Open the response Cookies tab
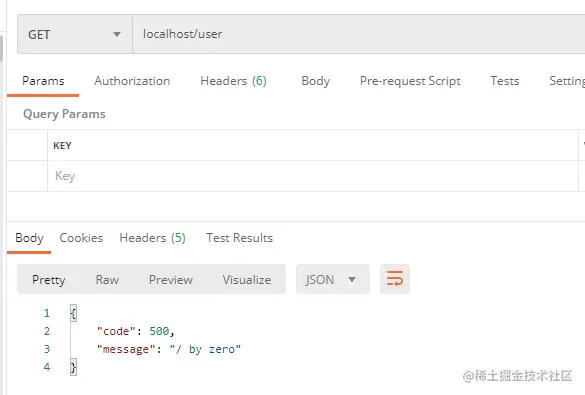This screenshot has width=585, height=395. point(81,238)
